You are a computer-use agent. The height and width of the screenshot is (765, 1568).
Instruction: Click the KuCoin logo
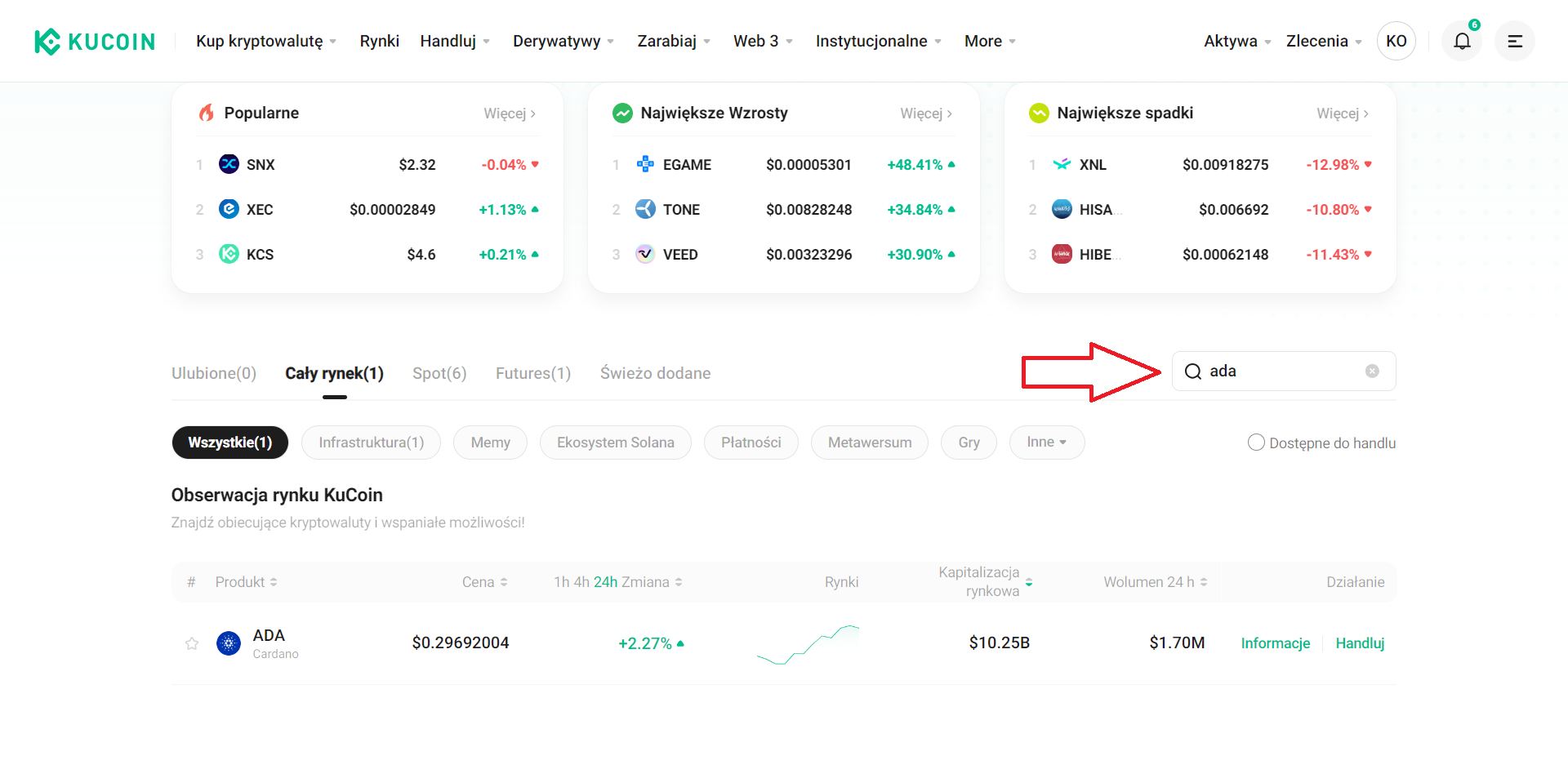(x=95, y=41)
